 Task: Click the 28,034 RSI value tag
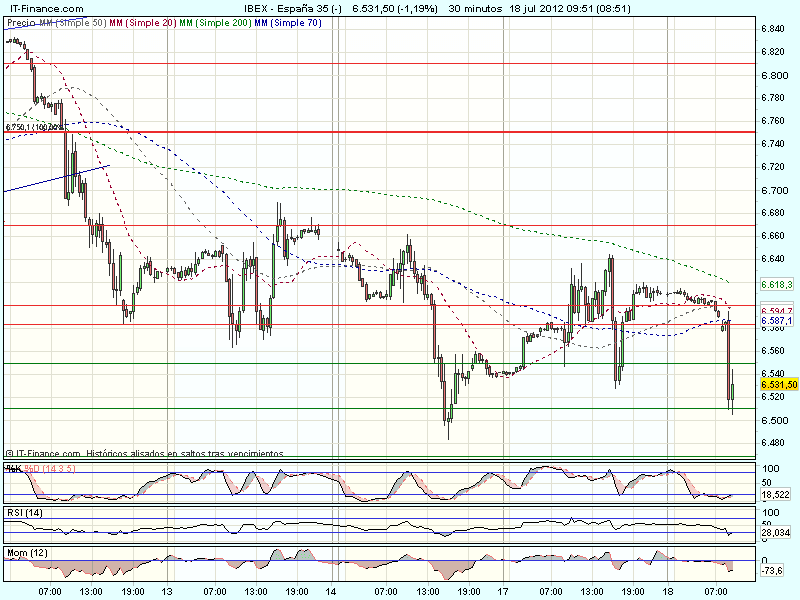776,533
